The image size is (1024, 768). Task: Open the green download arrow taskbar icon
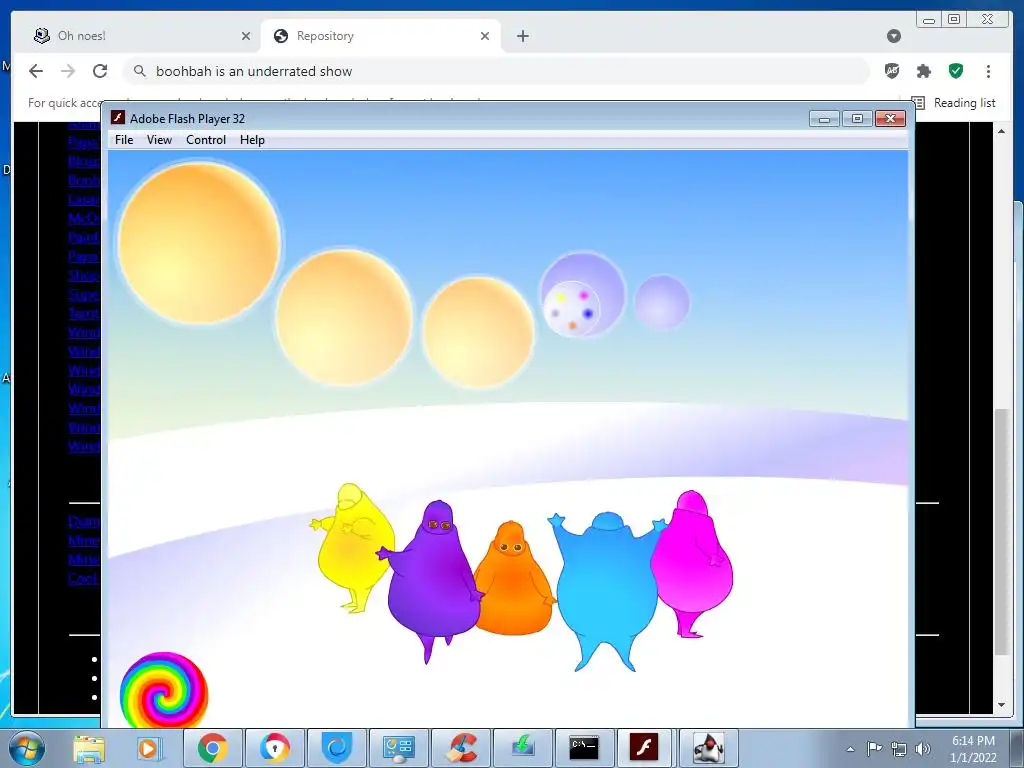point(522,748)
